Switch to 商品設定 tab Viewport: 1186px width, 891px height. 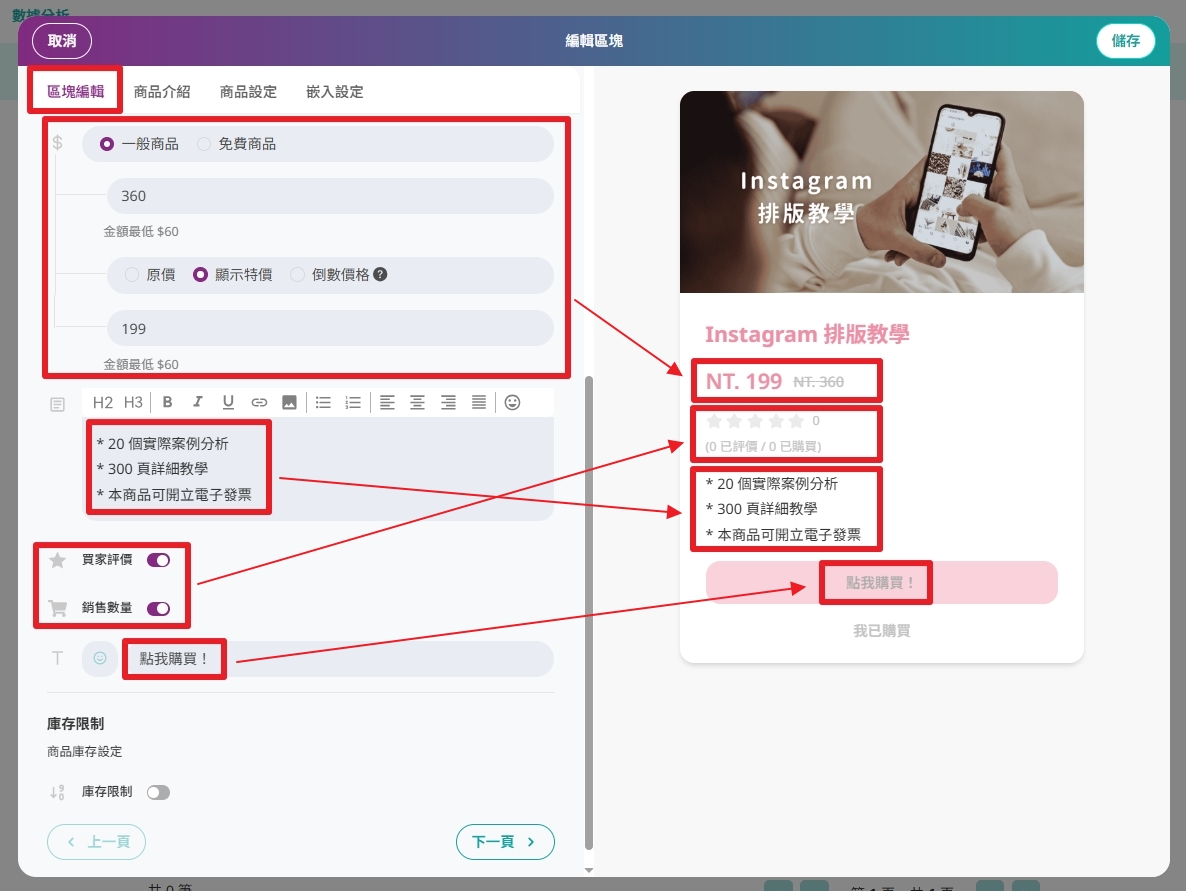click(x=248, y=92)
